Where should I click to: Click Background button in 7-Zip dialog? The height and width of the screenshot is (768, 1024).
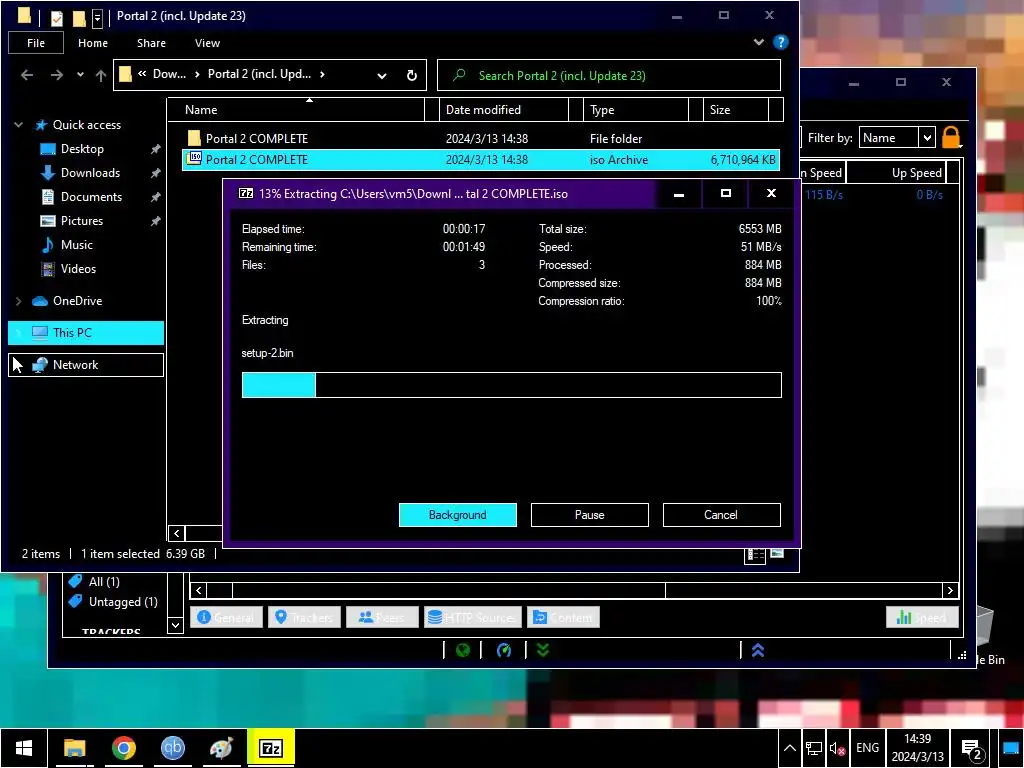point(458,515)
